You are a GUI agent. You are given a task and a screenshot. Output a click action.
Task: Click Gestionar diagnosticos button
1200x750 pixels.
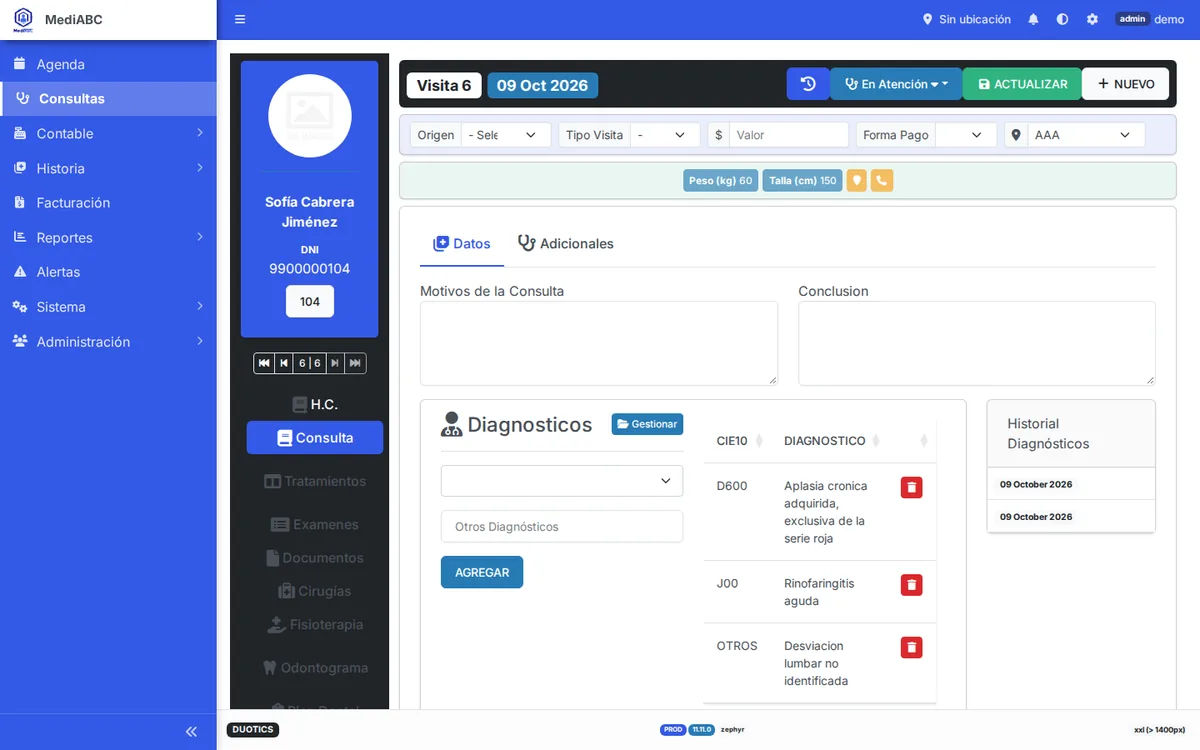[x=647, y=424]
